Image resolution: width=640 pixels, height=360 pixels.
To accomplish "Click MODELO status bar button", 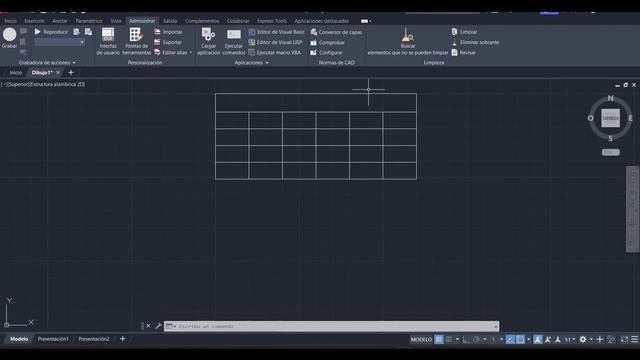I will tap(421, 340).
